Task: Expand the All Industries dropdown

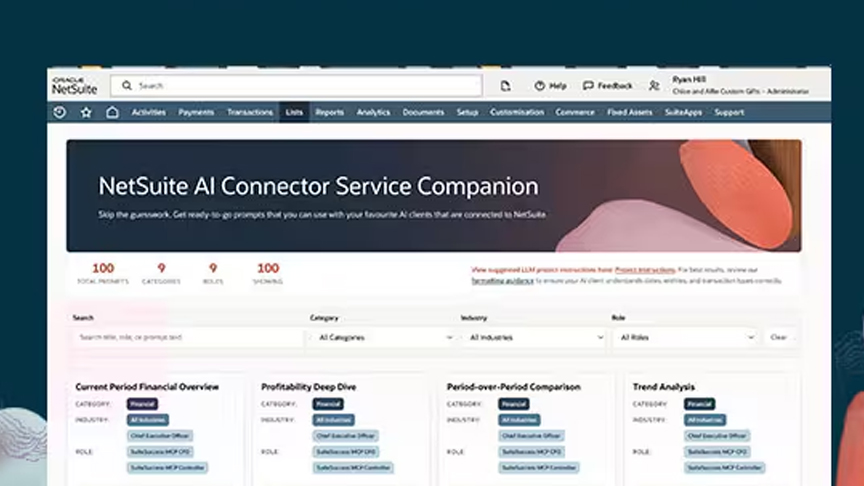Action: coord(534,337)
